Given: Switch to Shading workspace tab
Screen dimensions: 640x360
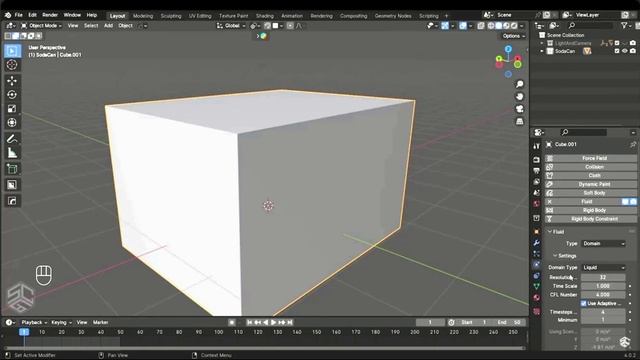Looking at the screenshot, I should coord(264,16).
